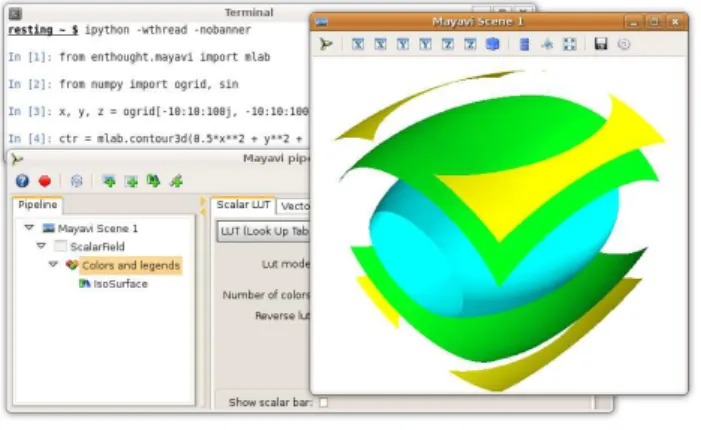701x430 pixels.
Task: Click the lower orange splitter arrow beside the Pipeline tab
Action: pyautogui.click(x=203, y=212)
